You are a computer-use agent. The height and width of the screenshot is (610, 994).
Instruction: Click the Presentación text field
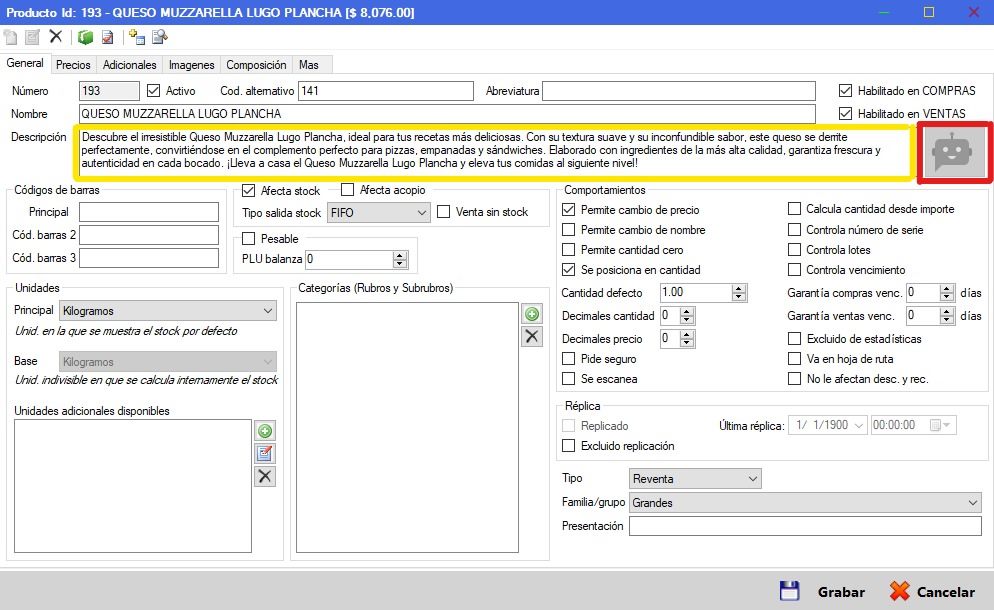pyautogui.click(x=805, y=526)
